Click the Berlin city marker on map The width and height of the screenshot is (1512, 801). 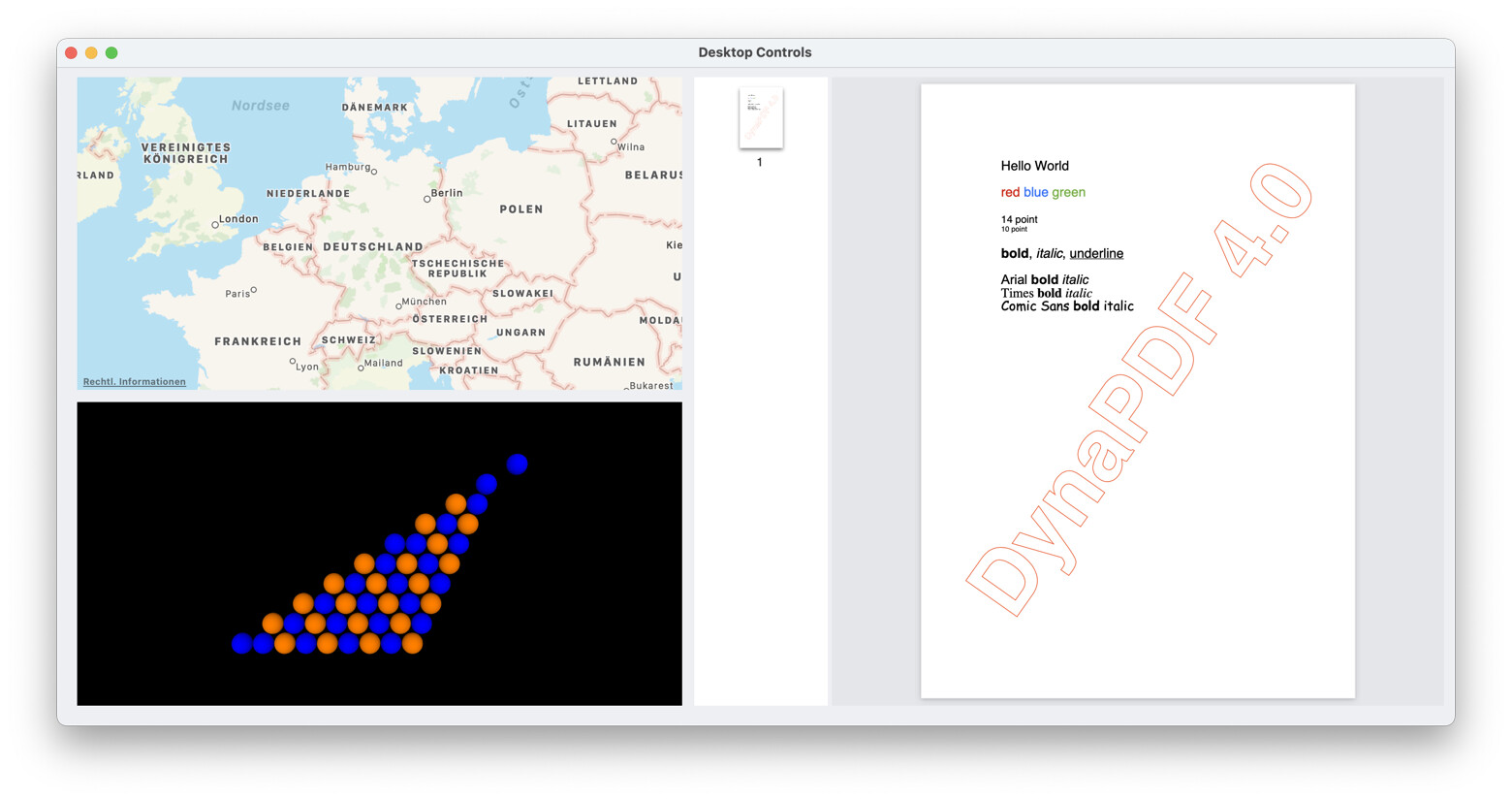(426, 199)
